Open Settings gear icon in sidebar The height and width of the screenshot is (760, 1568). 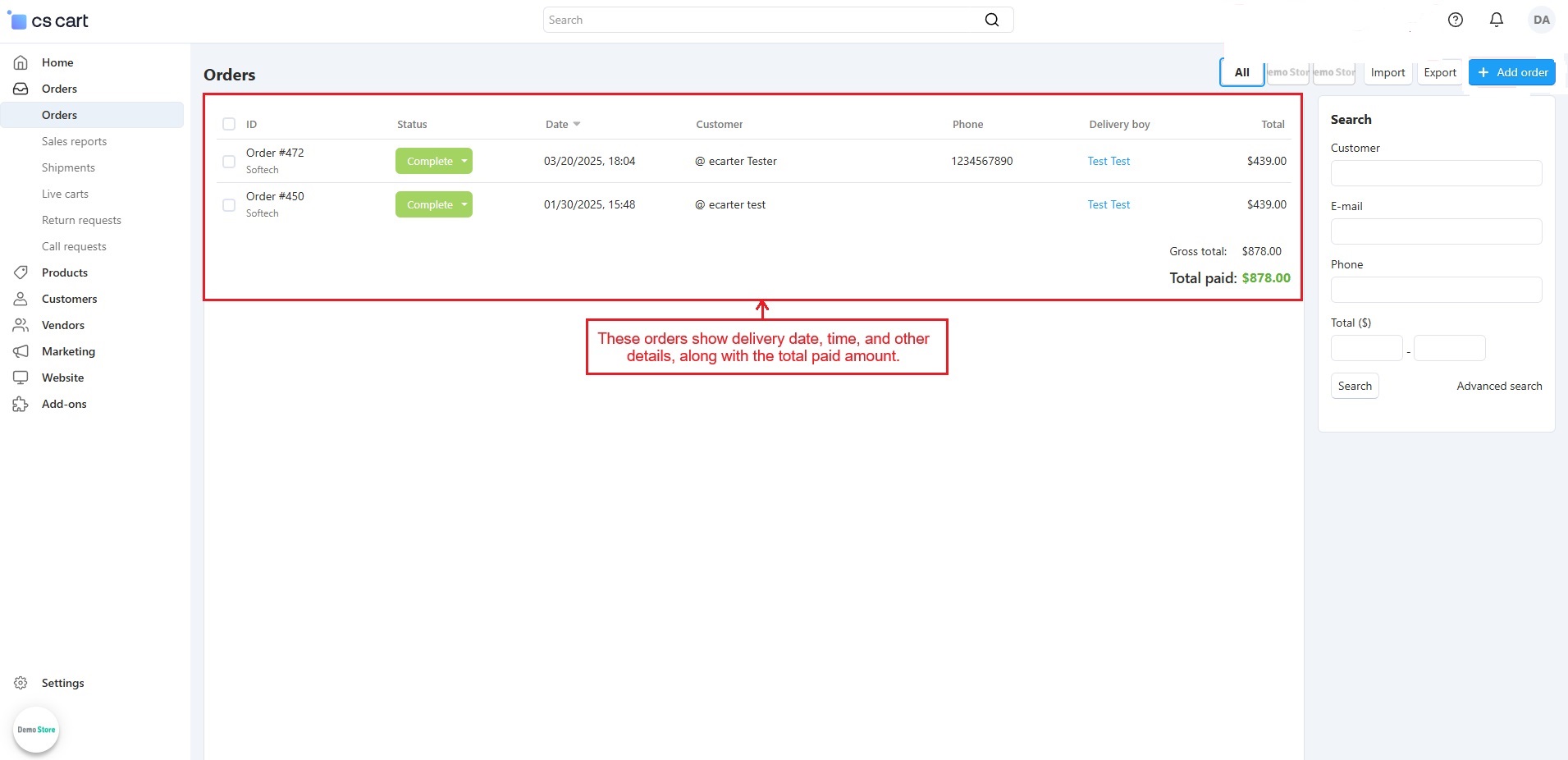21,683
